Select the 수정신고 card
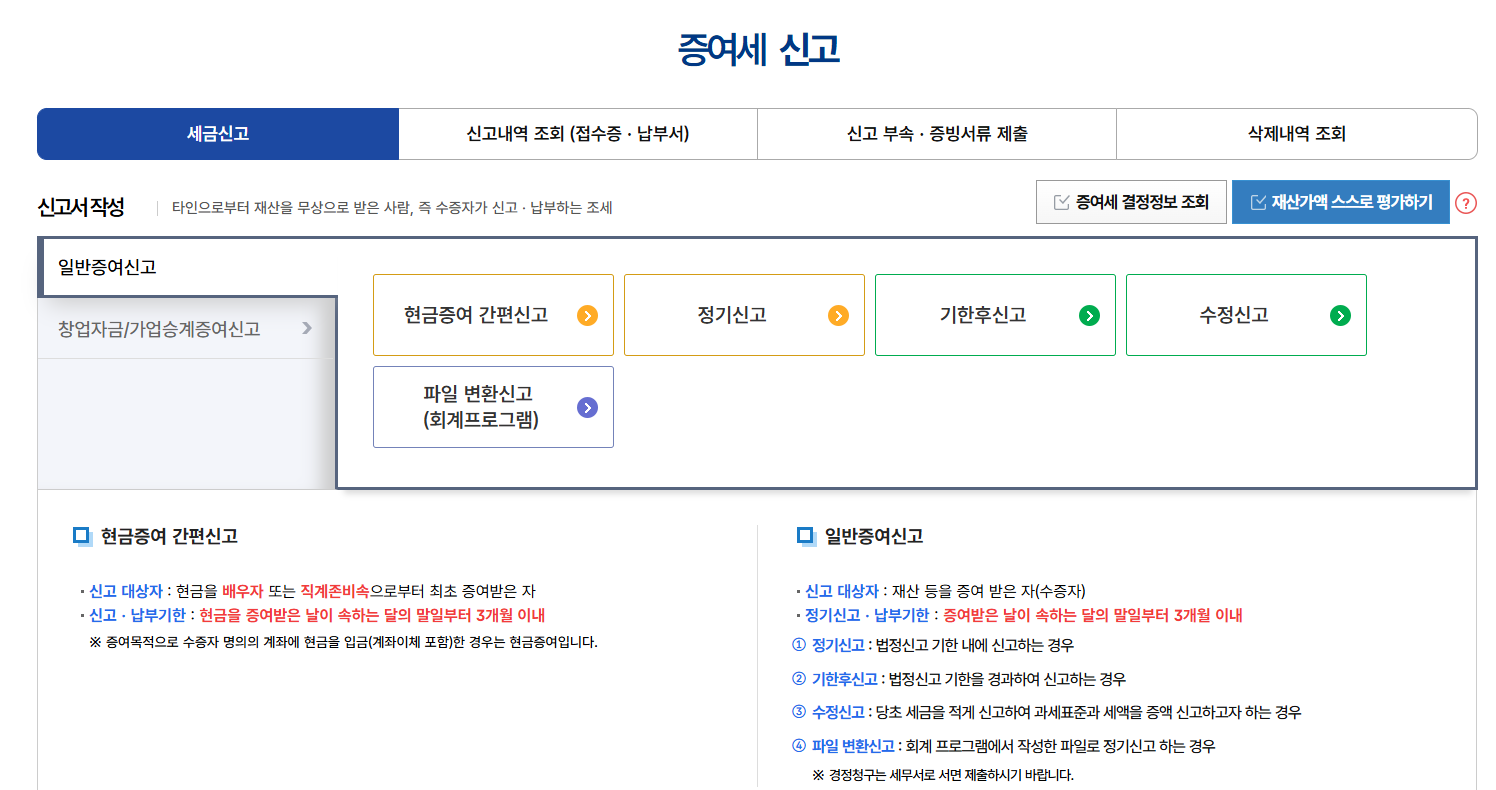Image resolution: width=1496 pixels, height=790 pixels. point(1246,315)
